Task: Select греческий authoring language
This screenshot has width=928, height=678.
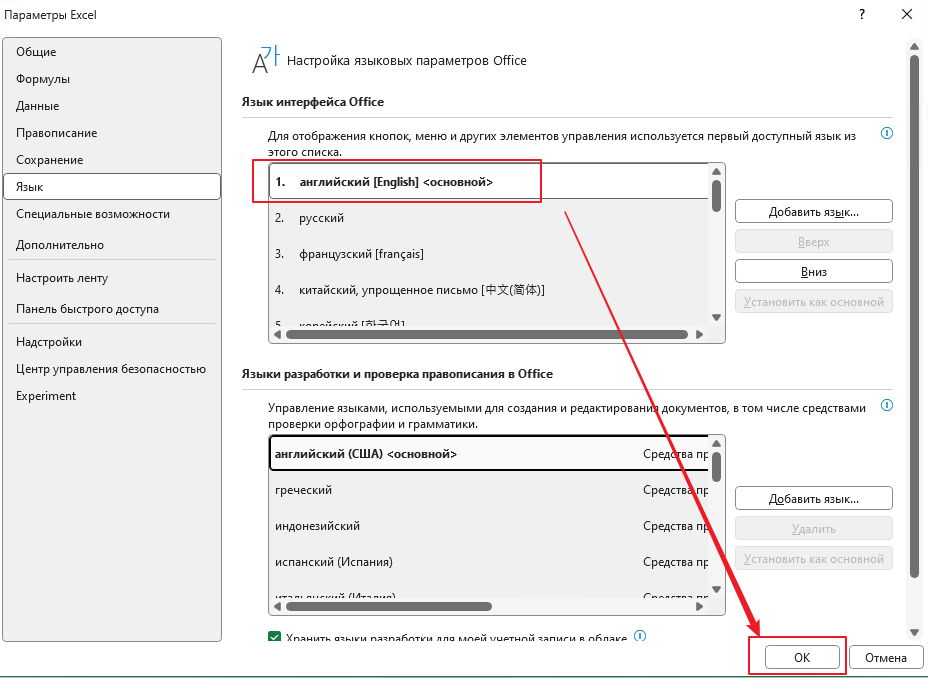Action: click(x=489, y=490)
